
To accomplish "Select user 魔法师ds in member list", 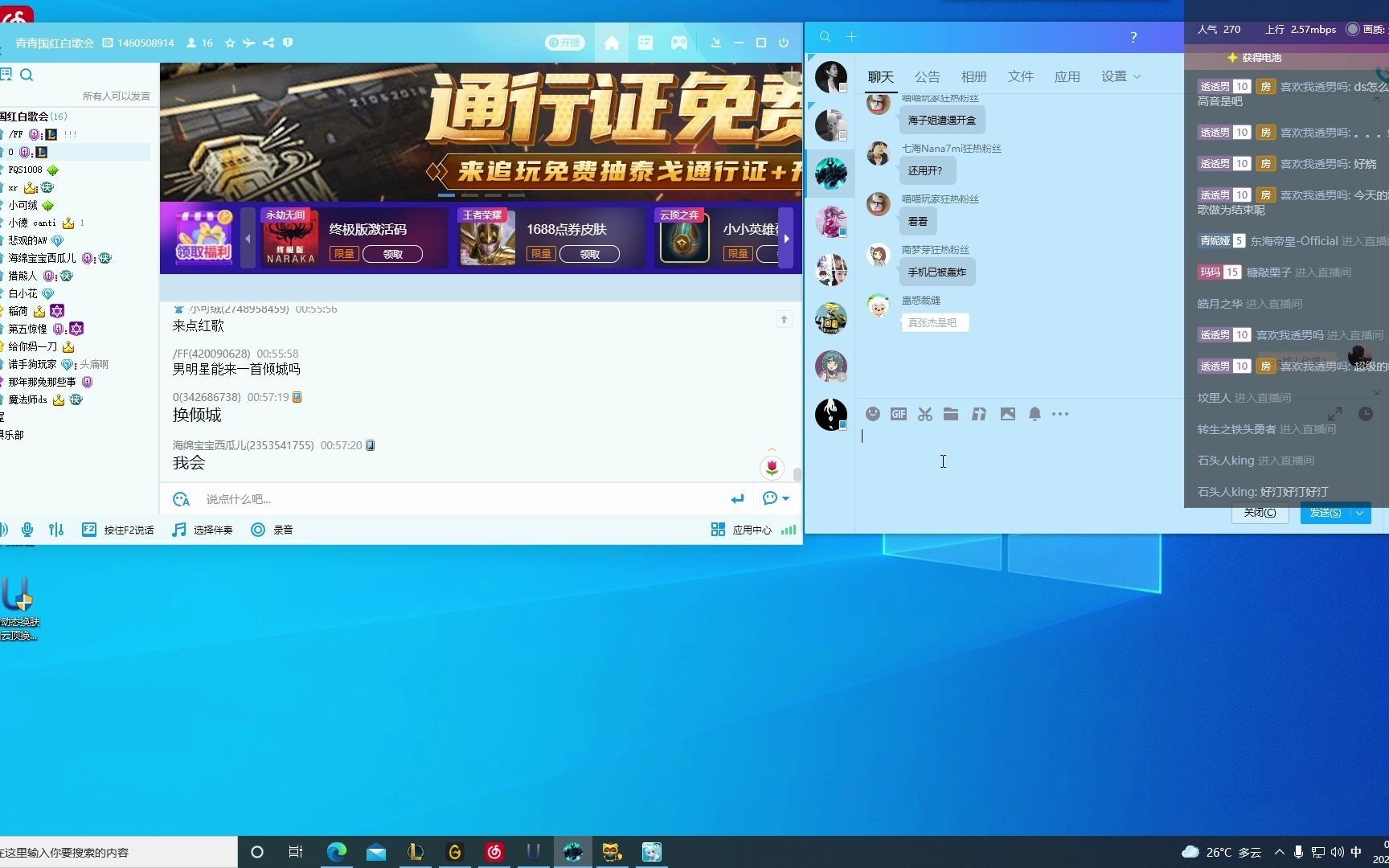I will click(x=27, y=399).
